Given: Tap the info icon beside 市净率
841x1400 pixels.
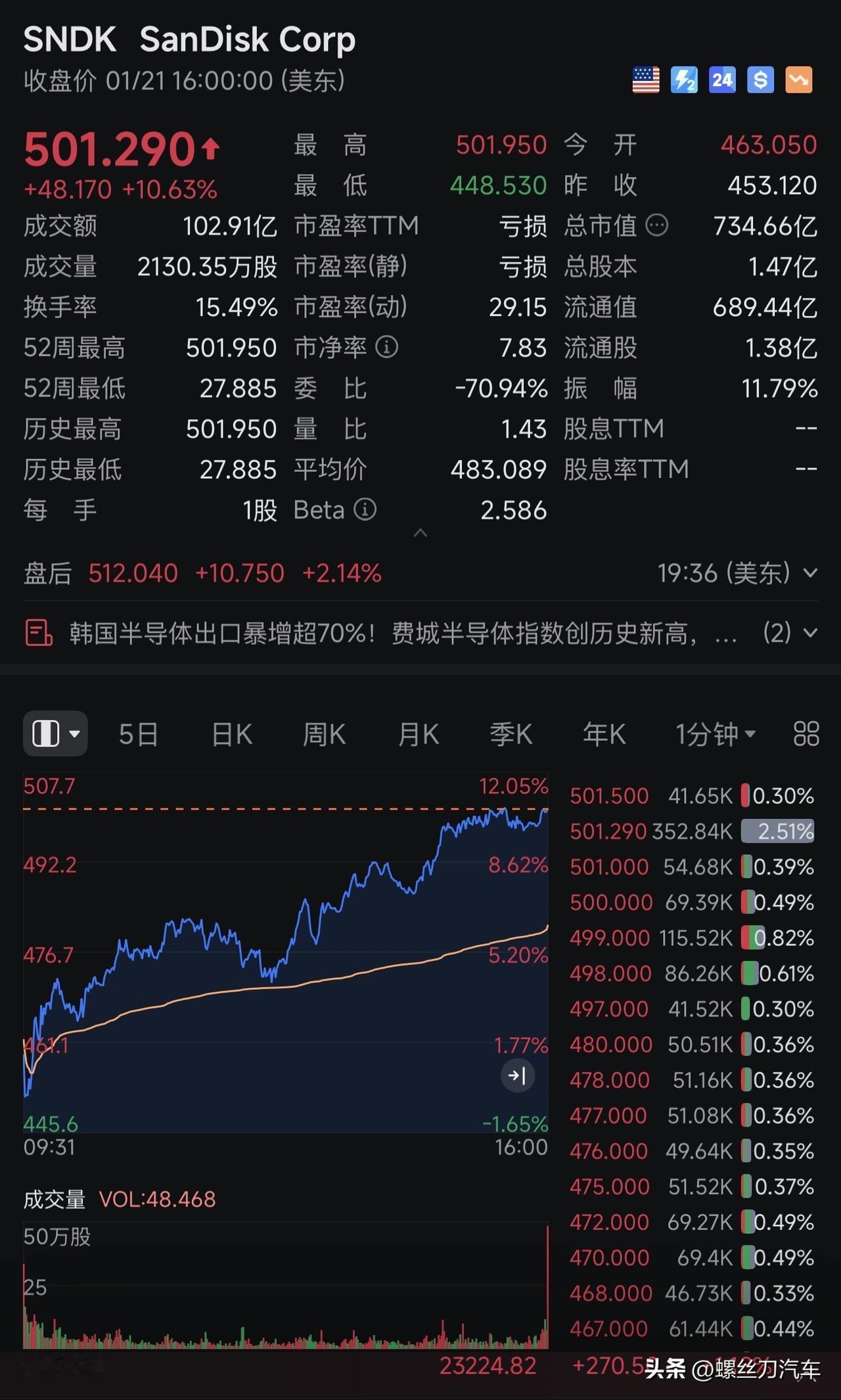Looking at the screenshot, I should point(386,347).
